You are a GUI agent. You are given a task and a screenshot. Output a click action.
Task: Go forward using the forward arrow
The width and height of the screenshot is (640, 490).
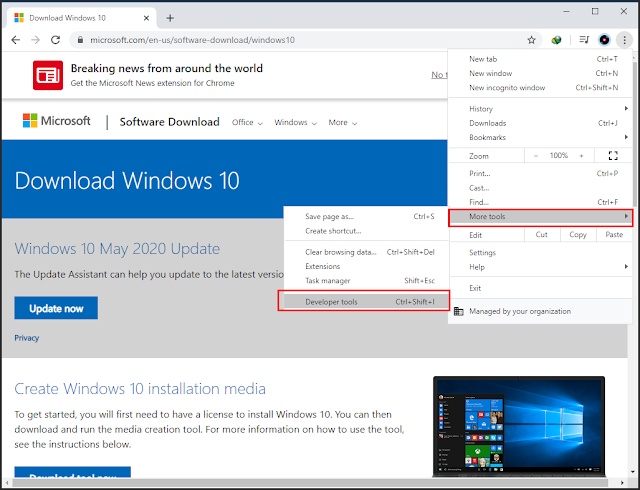tap(36, 40)
